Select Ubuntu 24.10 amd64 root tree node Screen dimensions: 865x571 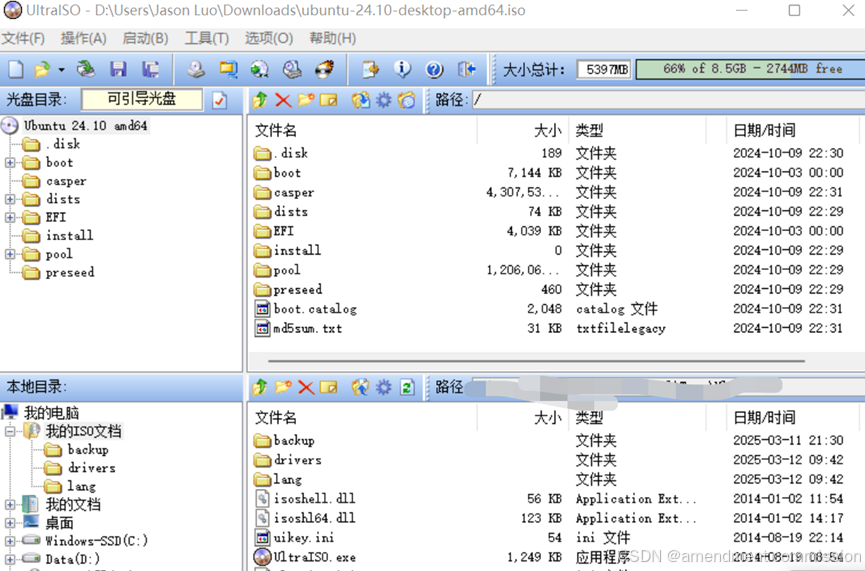[85, 126]
